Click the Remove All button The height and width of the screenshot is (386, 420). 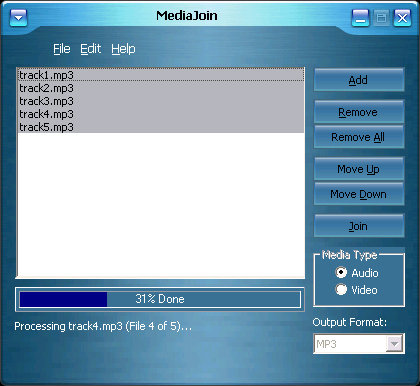[359, 137]
